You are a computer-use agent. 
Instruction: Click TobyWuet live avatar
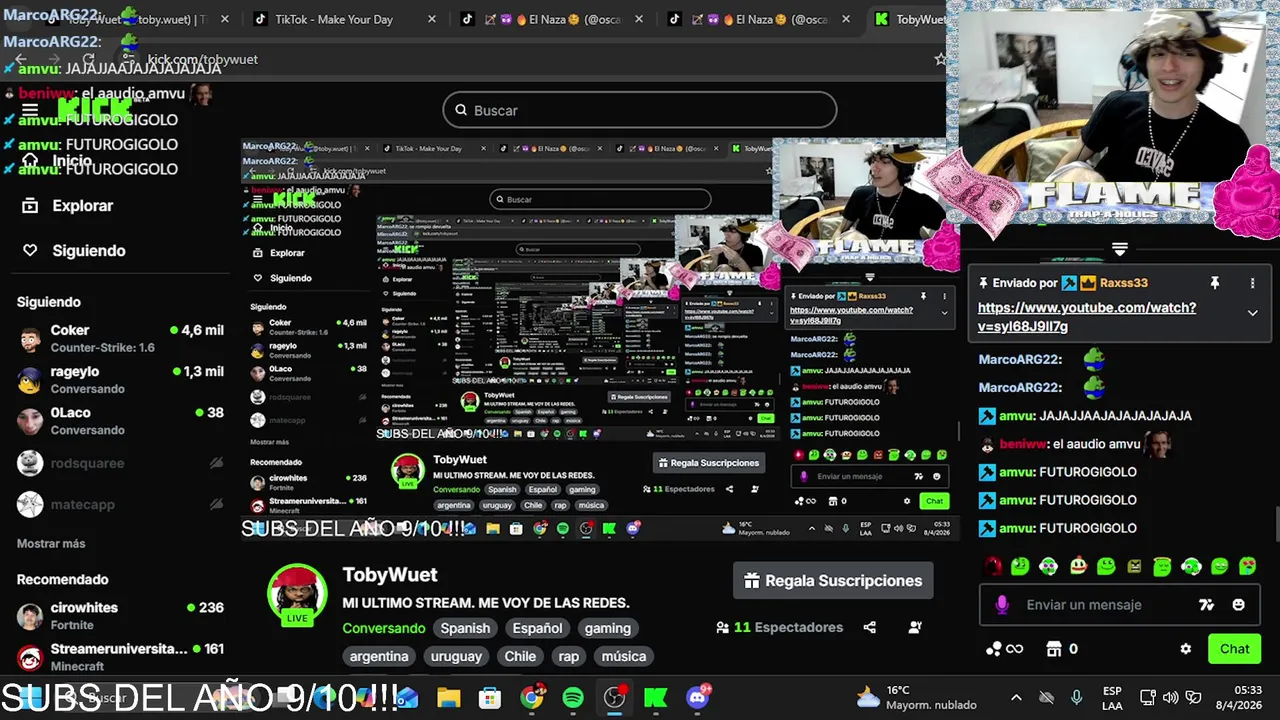click(x=297, y=594)
